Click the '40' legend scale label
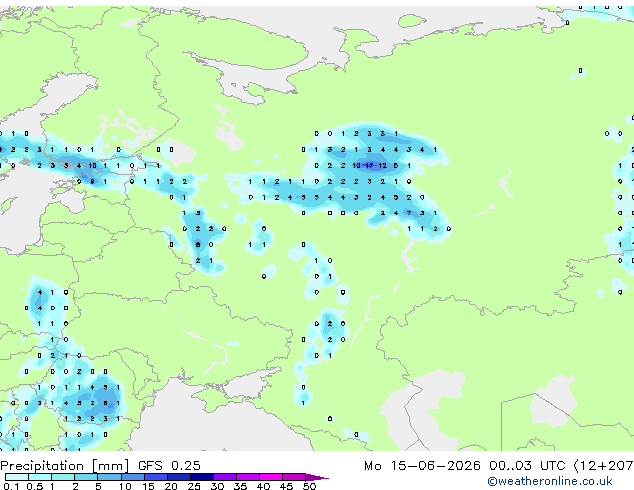This screenshot has height=490, width=634. pos(263,486)
